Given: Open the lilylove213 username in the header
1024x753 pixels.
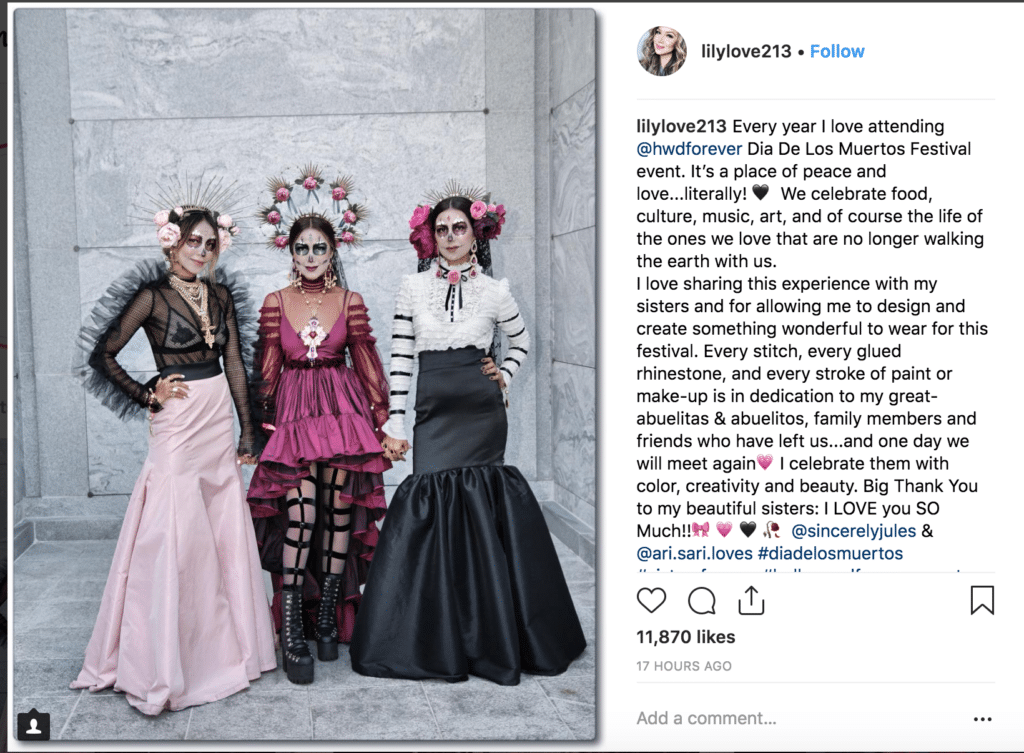Looking at the screenshot, I should 746,52.
